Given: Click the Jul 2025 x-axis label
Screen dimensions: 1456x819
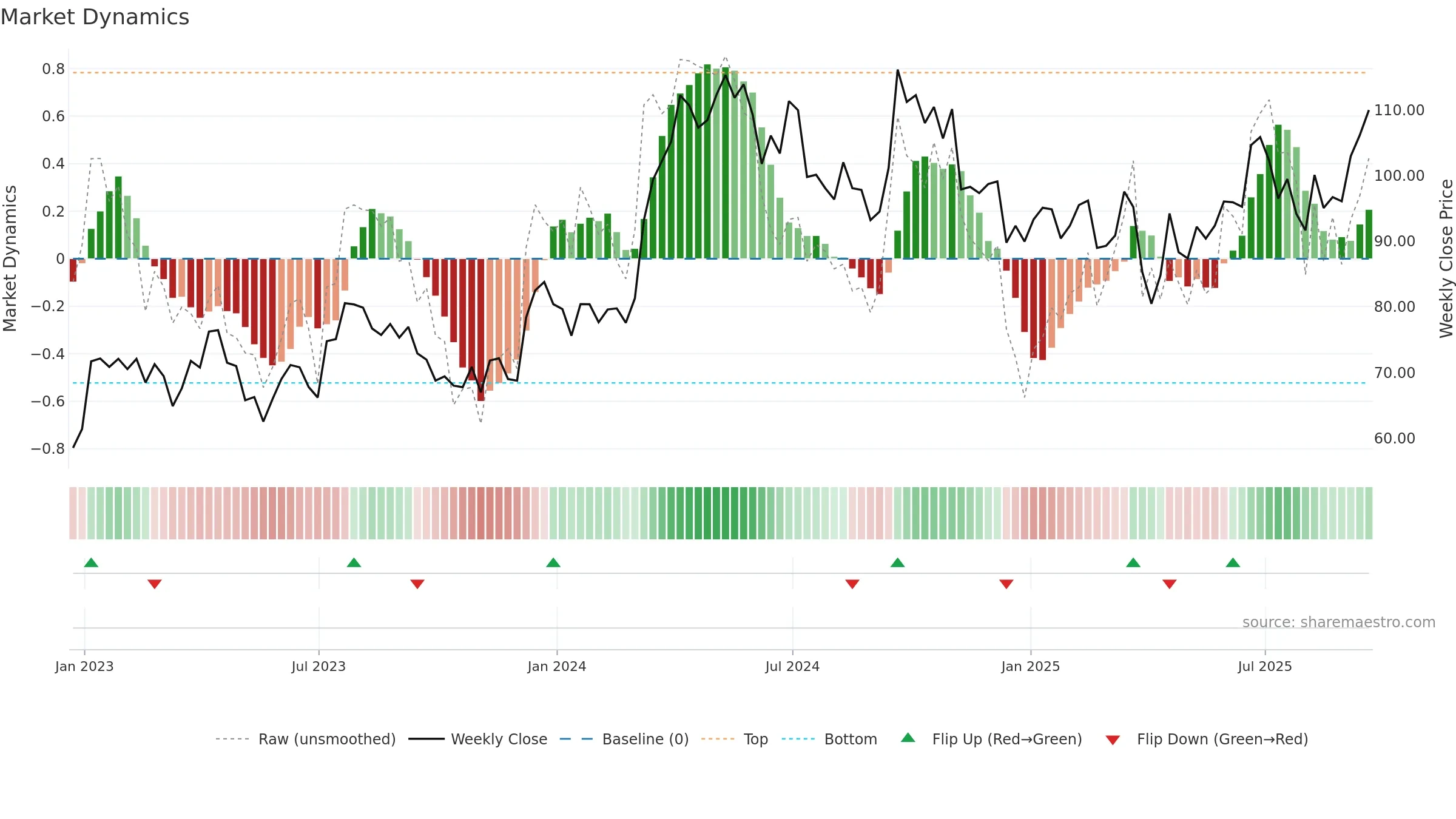Looking at the screenshot, I should 1265,666.
